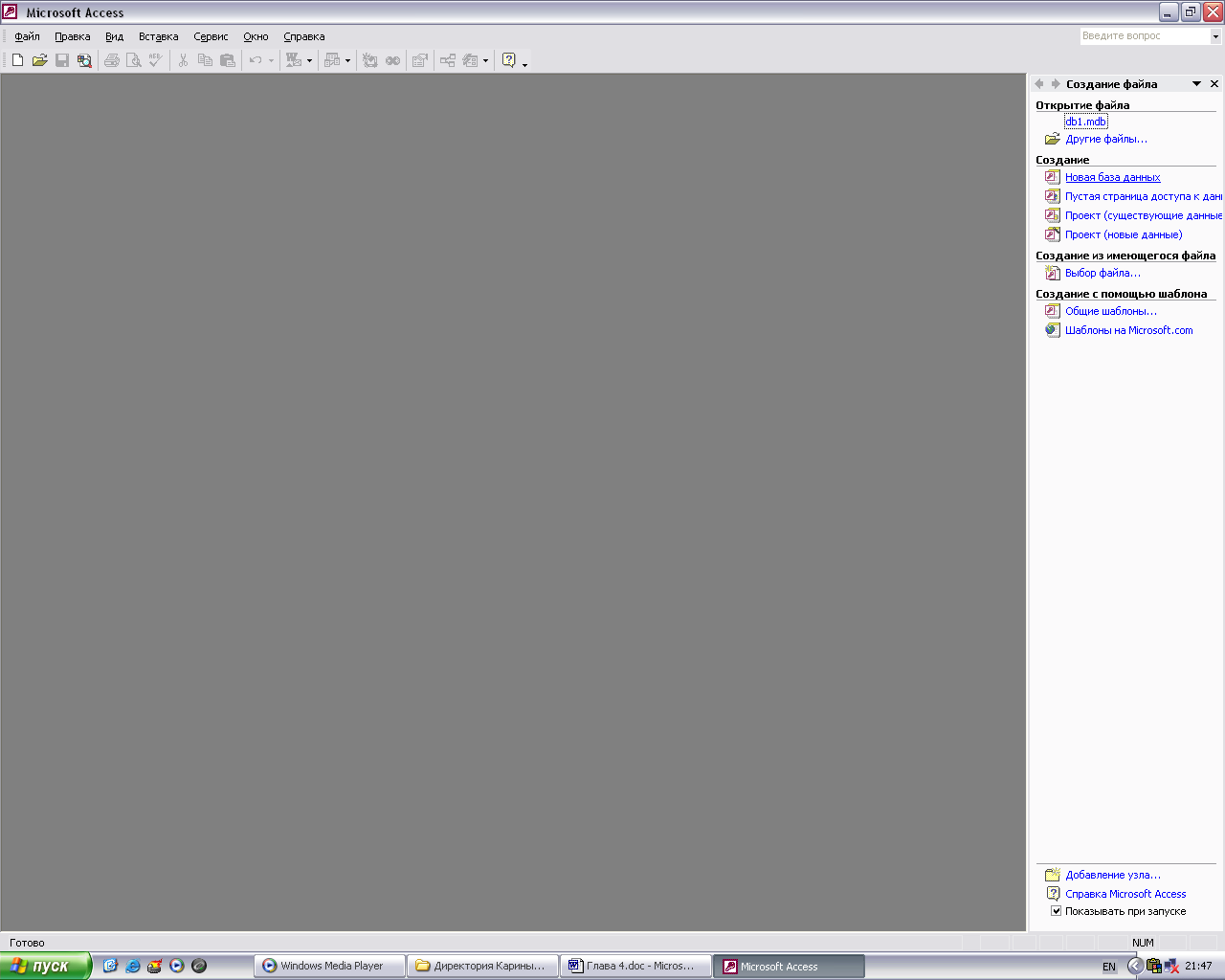Open the Undo history dropdown arrow

(x=271, y=60)
